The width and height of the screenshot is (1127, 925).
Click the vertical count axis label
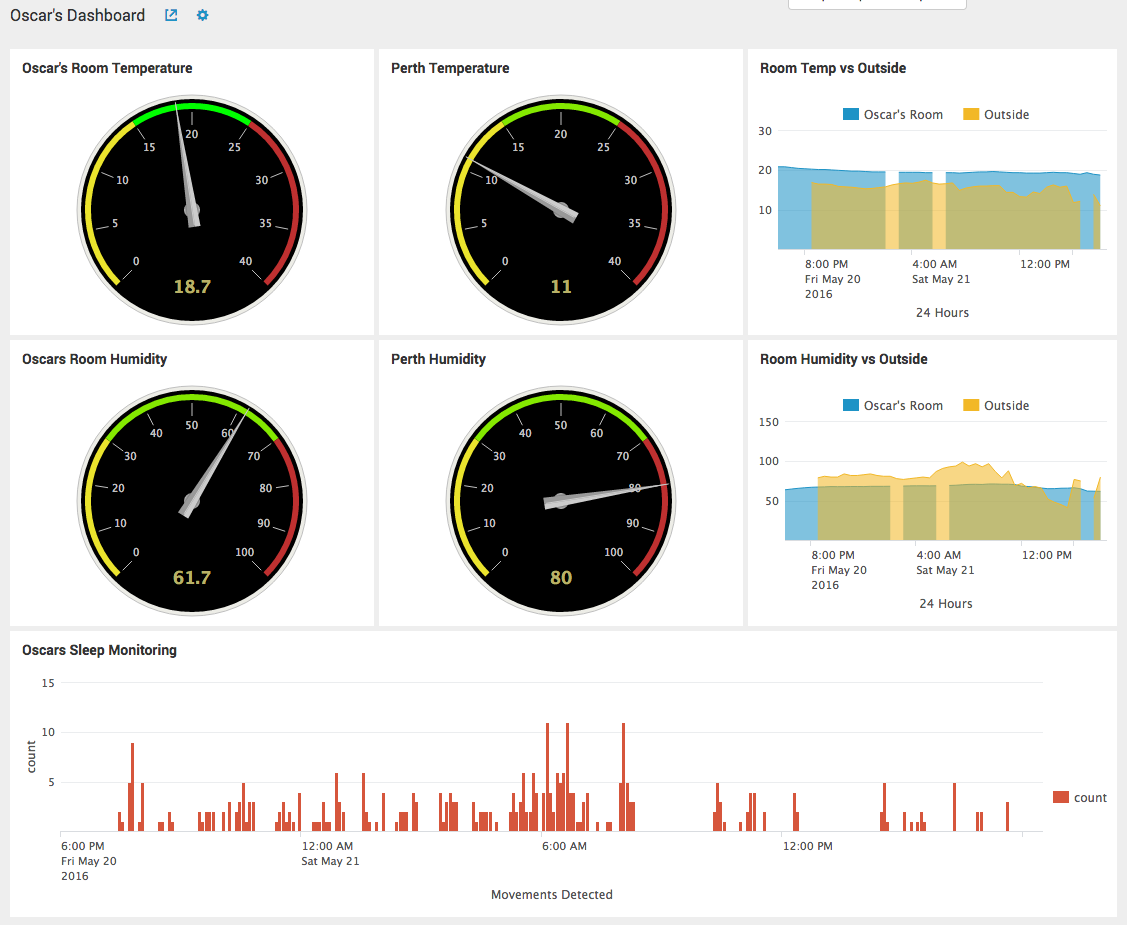[x=31, y=757]
